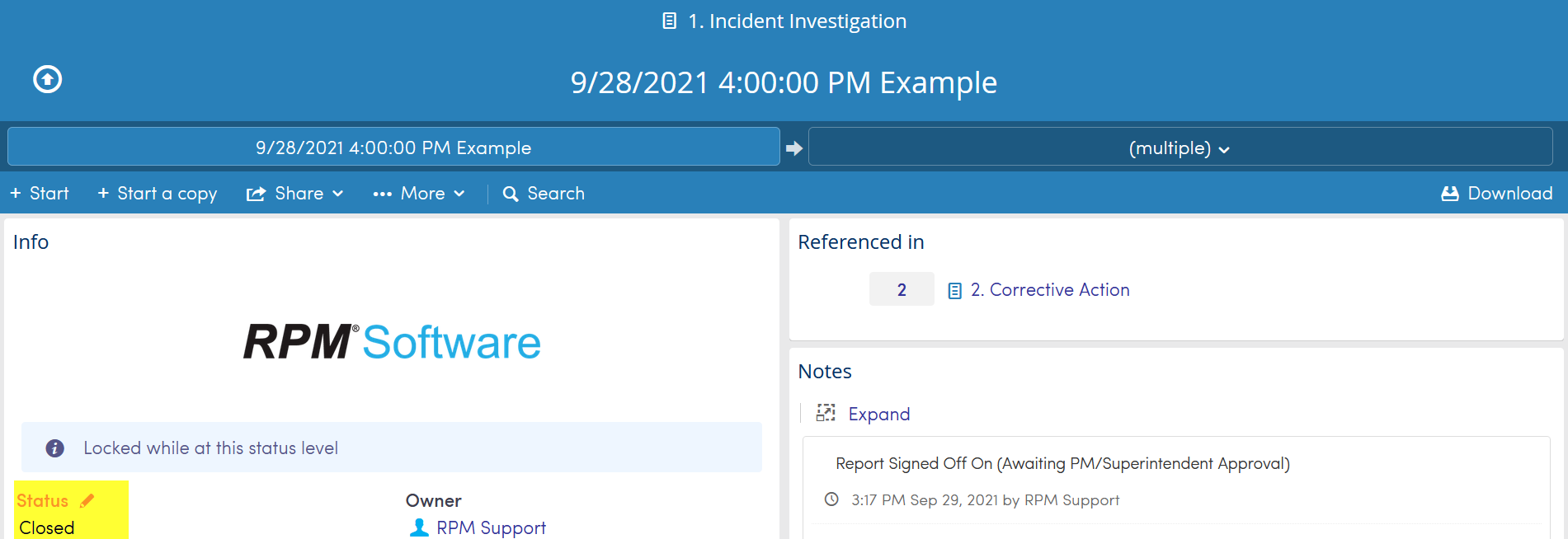
Task: Click the Report Signed Off On note text
Action: coord(1062,464)
